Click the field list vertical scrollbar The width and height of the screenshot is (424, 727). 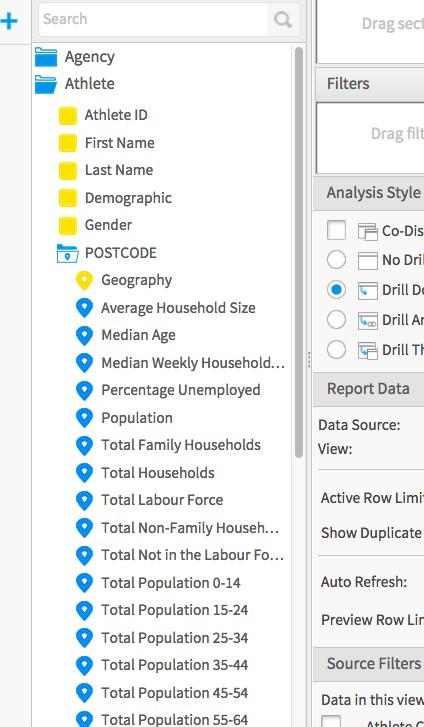click(x=299, y=253)
